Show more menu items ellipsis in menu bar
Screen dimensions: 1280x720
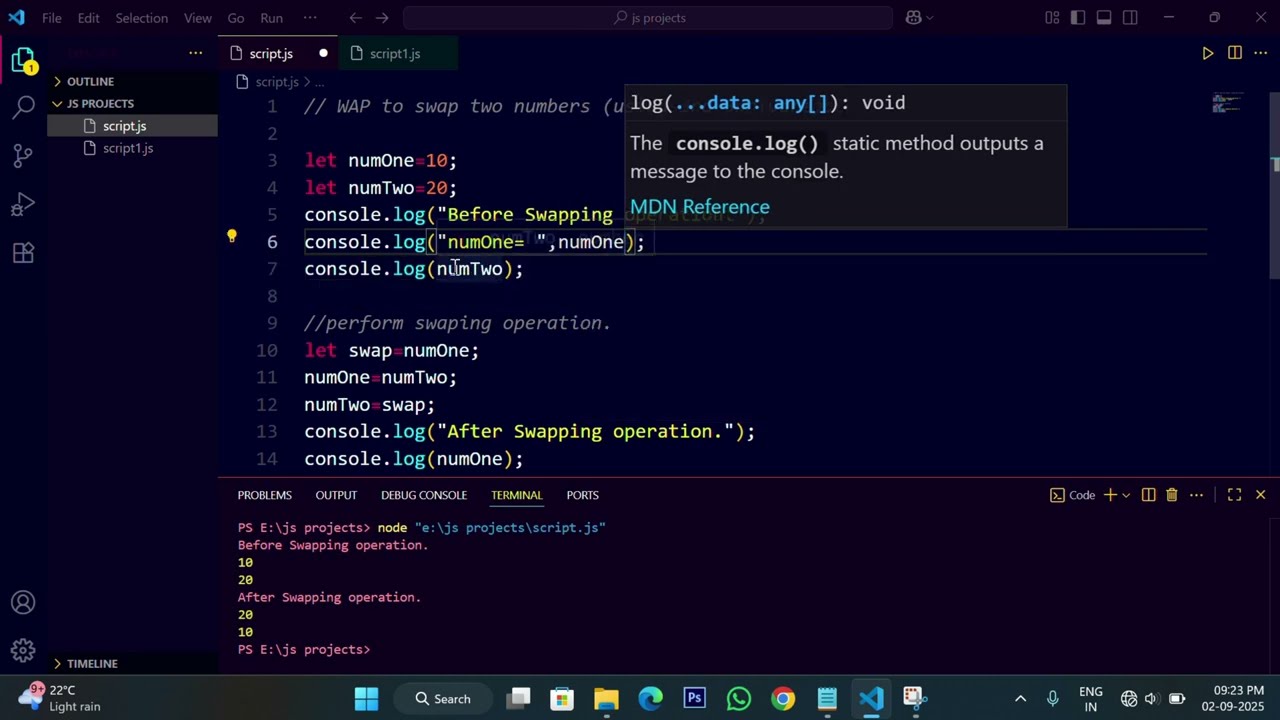(310, 18)
